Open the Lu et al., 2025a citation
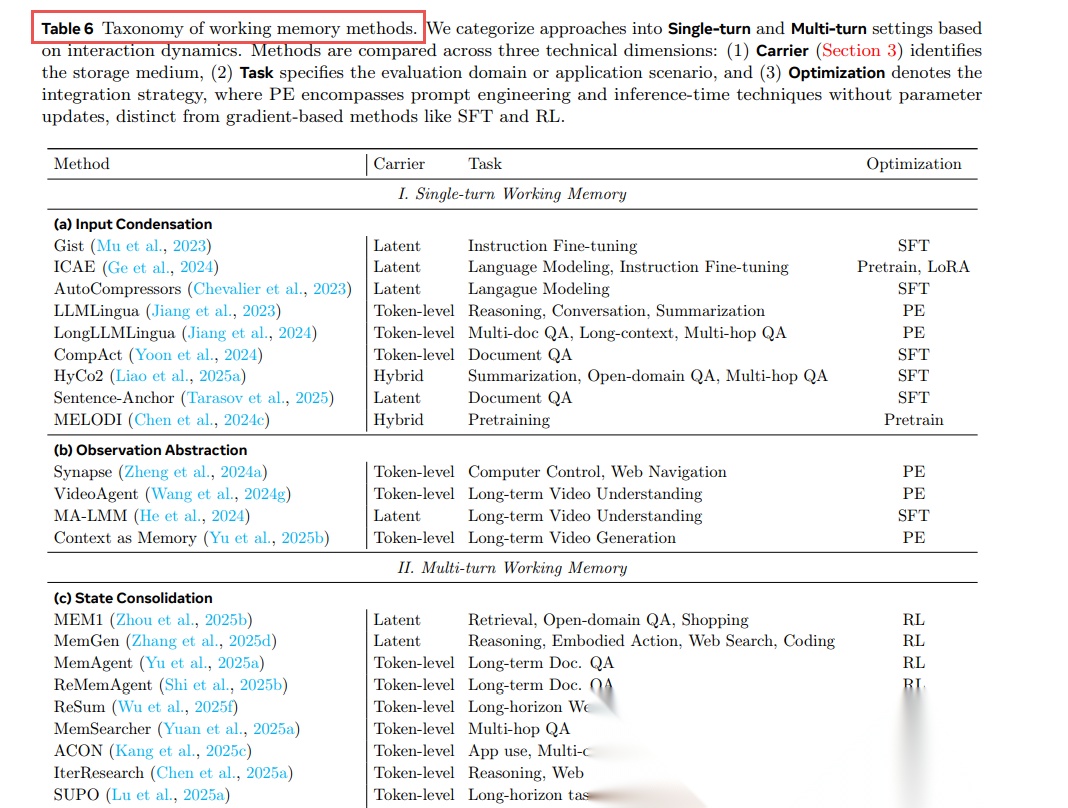This screenshot has height=808, width=1068. click(x=168, y=794)
